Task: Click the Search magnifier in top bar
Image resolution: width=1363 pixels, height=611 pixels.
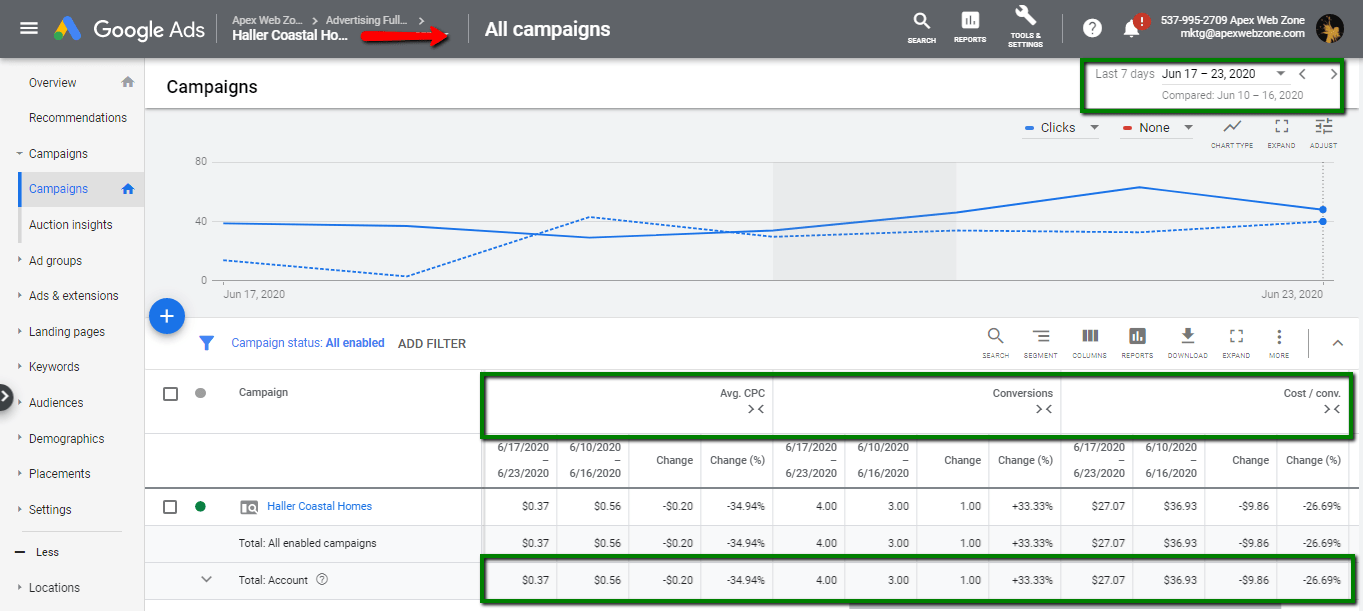Action: [x=921, y=24]
